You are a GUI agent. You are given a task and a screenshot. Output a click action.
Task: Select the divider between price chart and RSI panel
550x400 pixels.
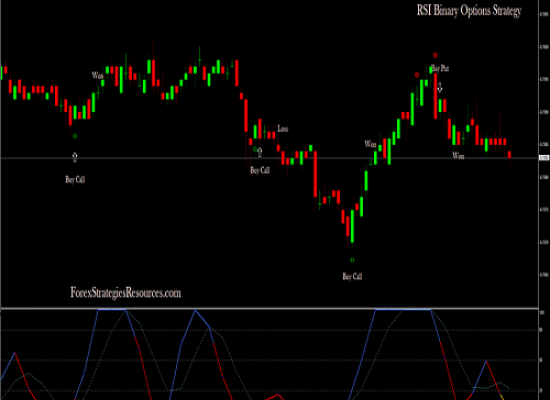point(269,308)
